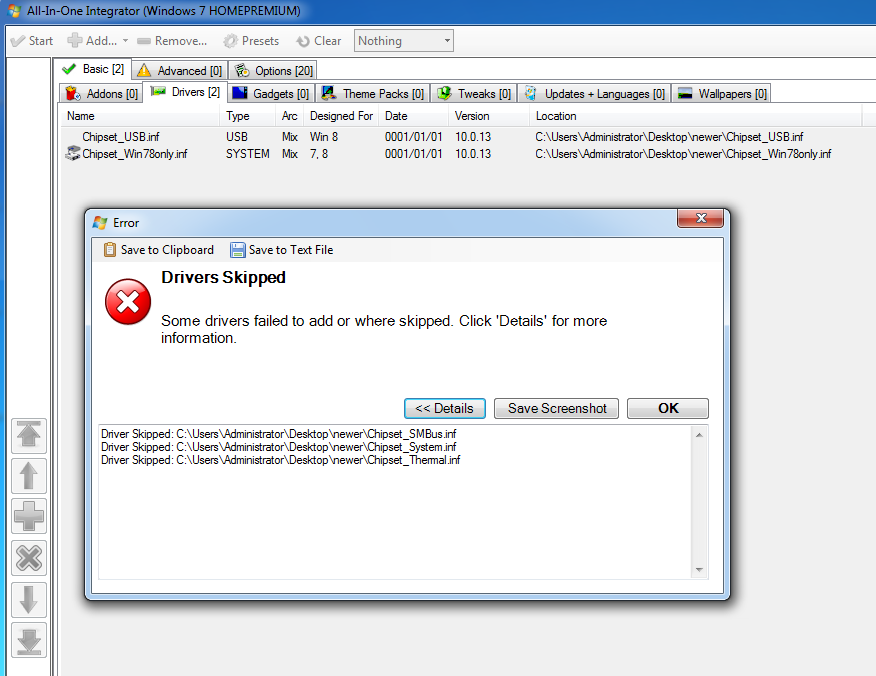876x676 pixels.
Task: Click the move-up arrow icon in sidebar
Action: point(29,476)
